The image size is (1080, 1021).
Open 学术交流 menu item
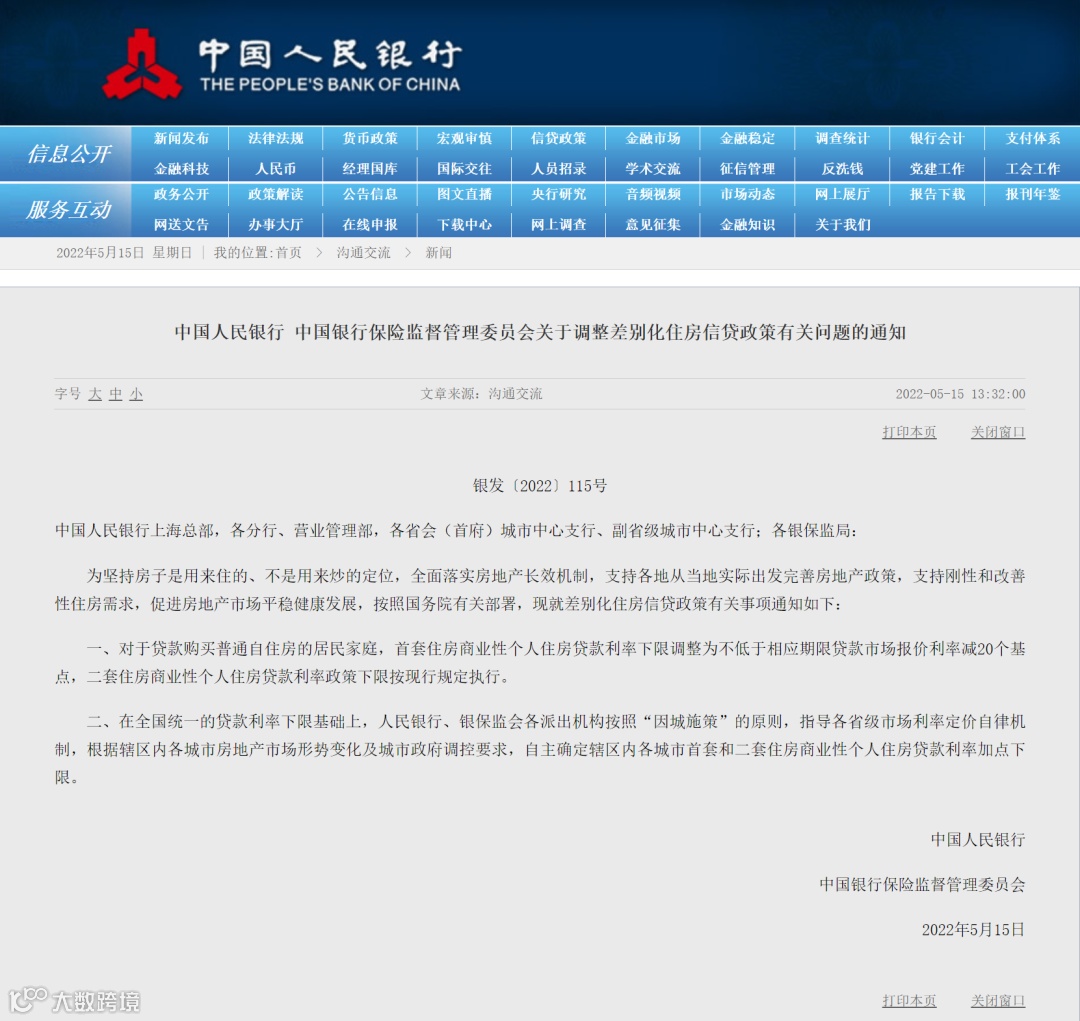click(653, 169)
